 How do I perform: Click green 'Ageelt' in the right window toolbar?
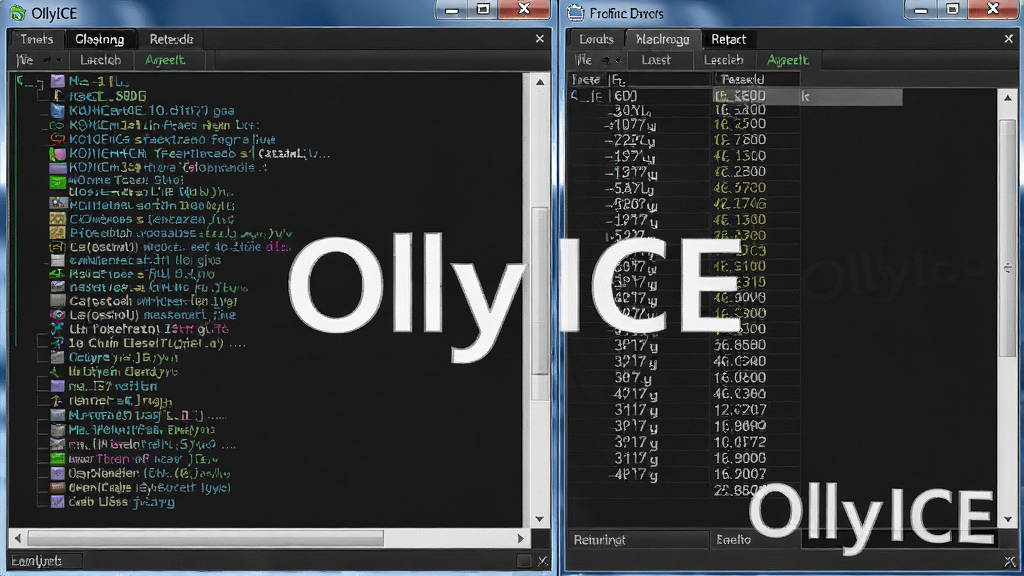(x=788, y=60)
